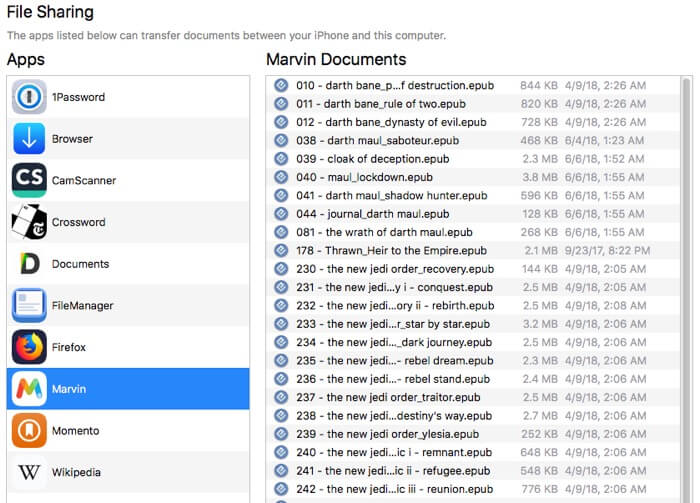Select the 1Password app icon

pos(29,97)
